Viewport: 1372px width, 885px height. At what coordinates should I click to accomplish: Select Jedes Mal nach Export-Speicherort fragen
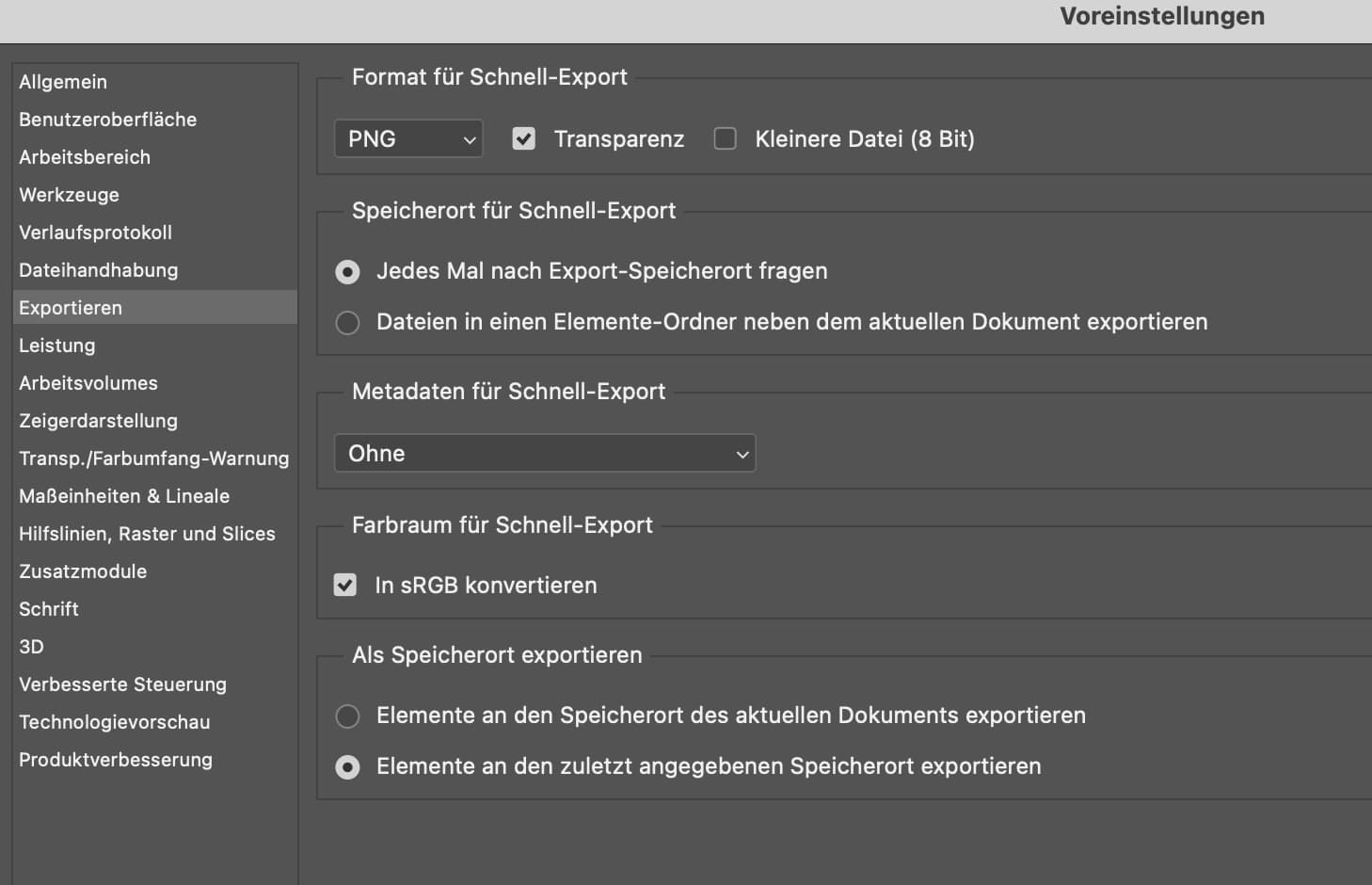click(348, 272)
